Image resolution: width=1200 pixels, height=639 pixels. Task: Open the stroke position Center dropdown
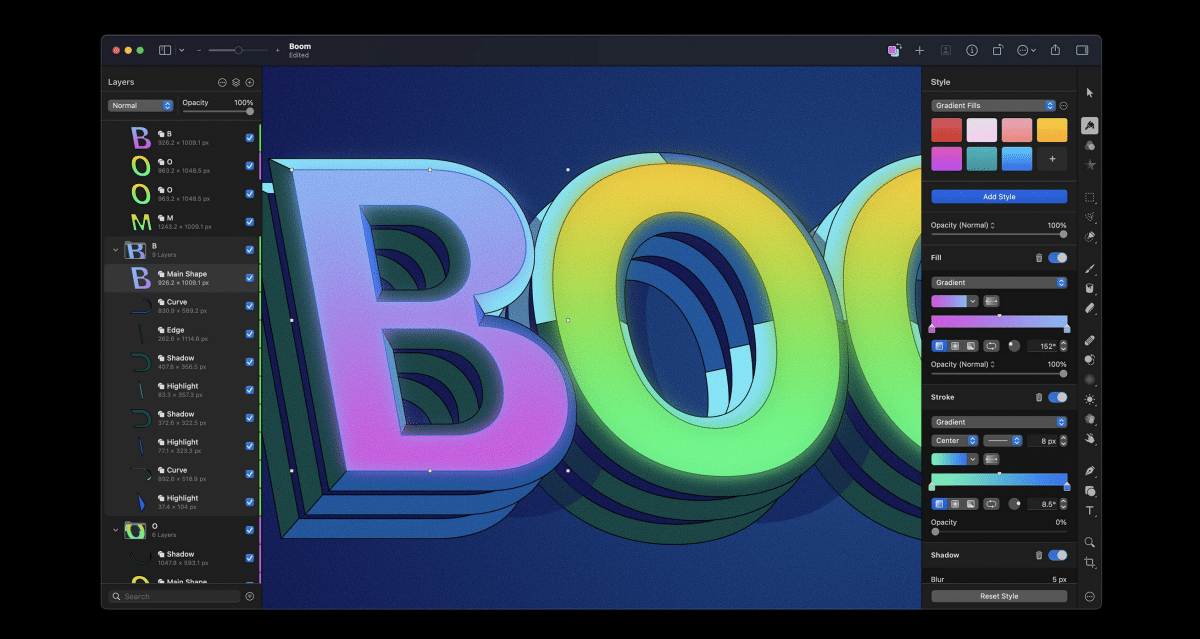click(x=953, y=440)
